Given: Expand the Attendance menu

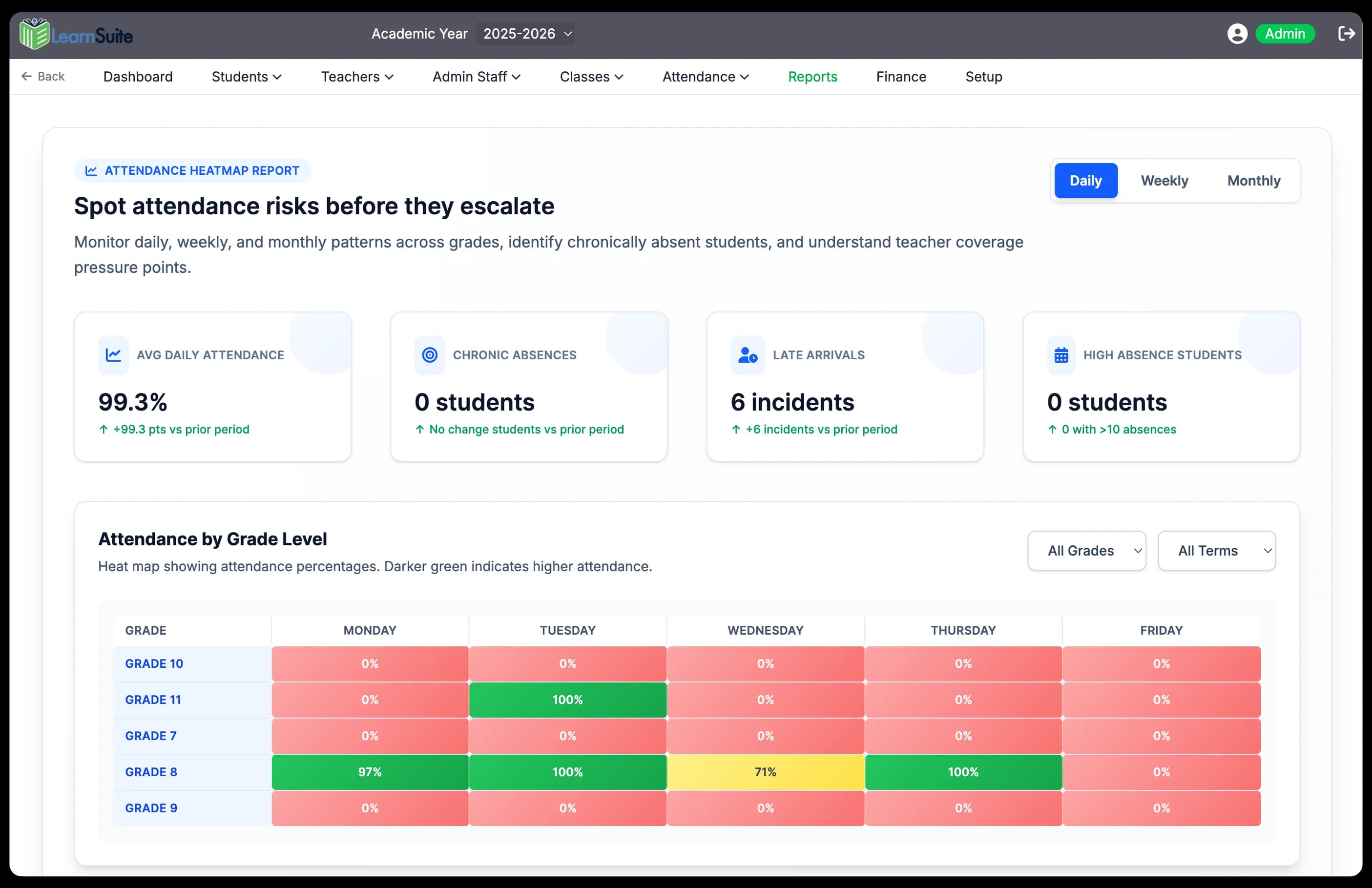Looking at the screenshot, I should pos(706,77).
